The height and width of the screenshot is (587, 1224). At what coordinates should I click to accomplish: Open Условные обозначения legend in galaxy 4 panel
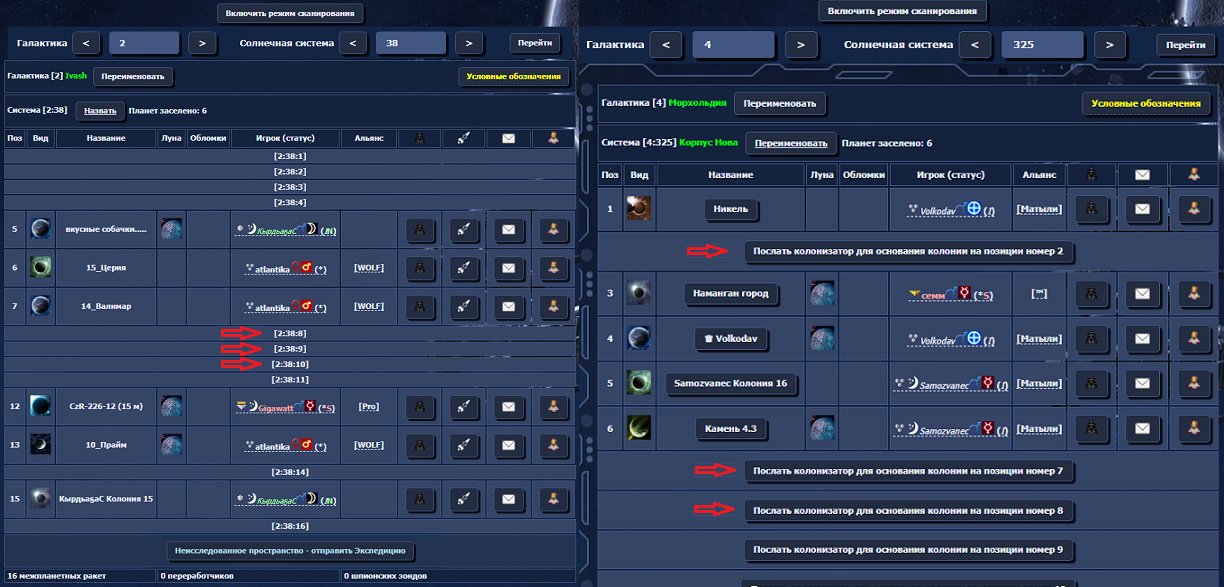pos(1146,103)
